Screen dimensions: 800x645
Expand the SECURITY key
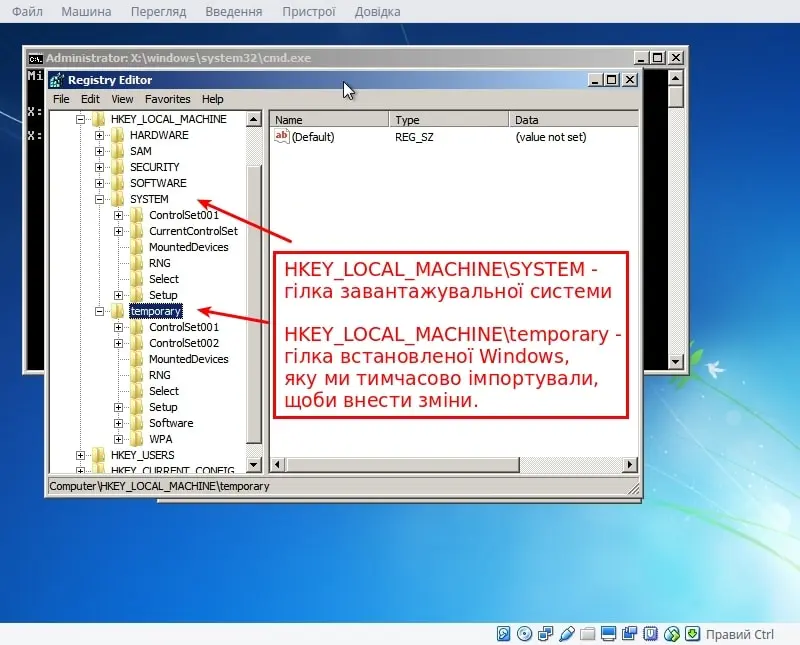(99, 167)
